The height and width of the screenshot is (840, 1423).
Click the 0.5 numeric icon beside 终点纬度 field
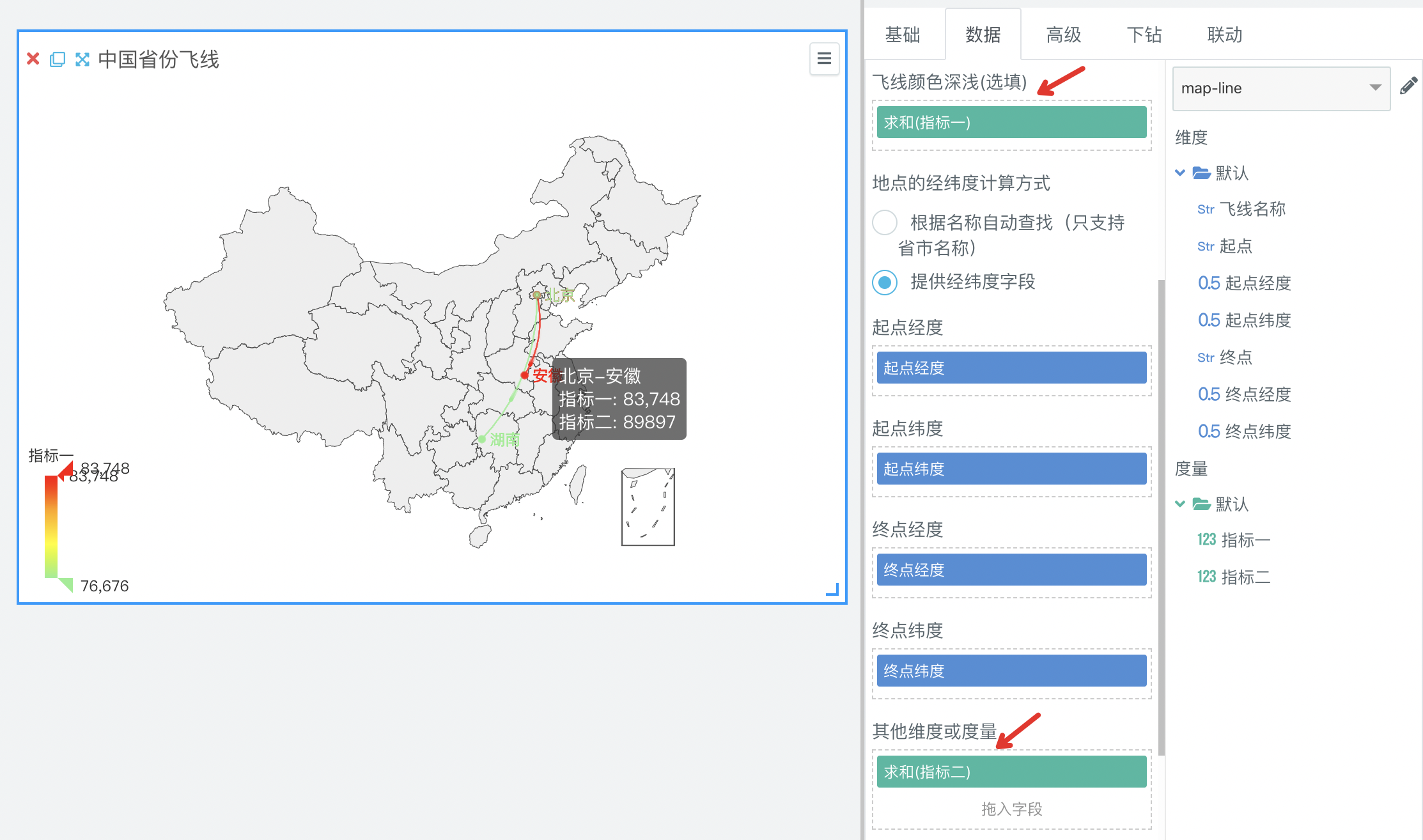pos(1209,432)
